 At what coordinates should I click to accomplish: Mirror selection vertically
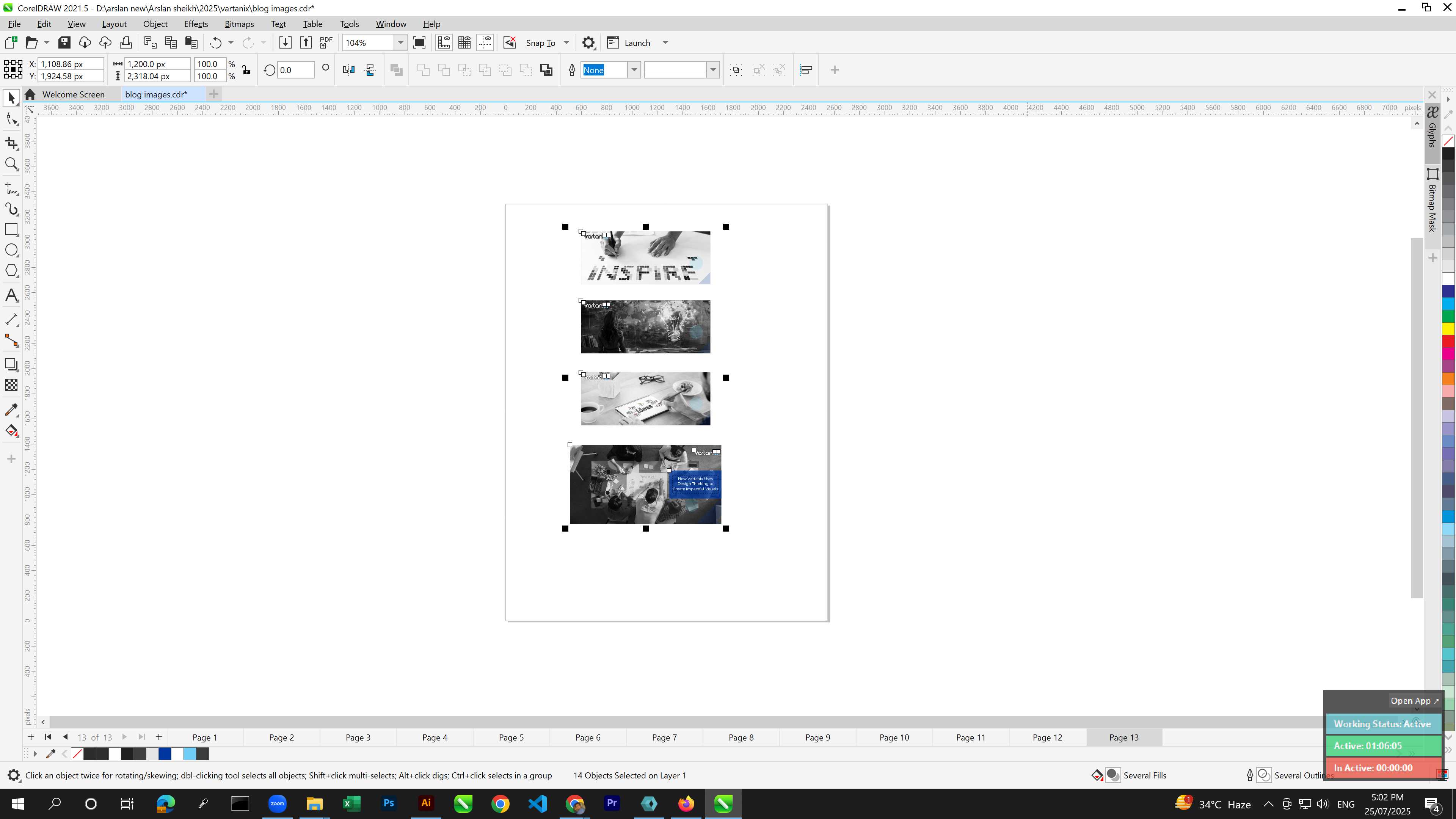pyautogui.click(x=370, y=69)
